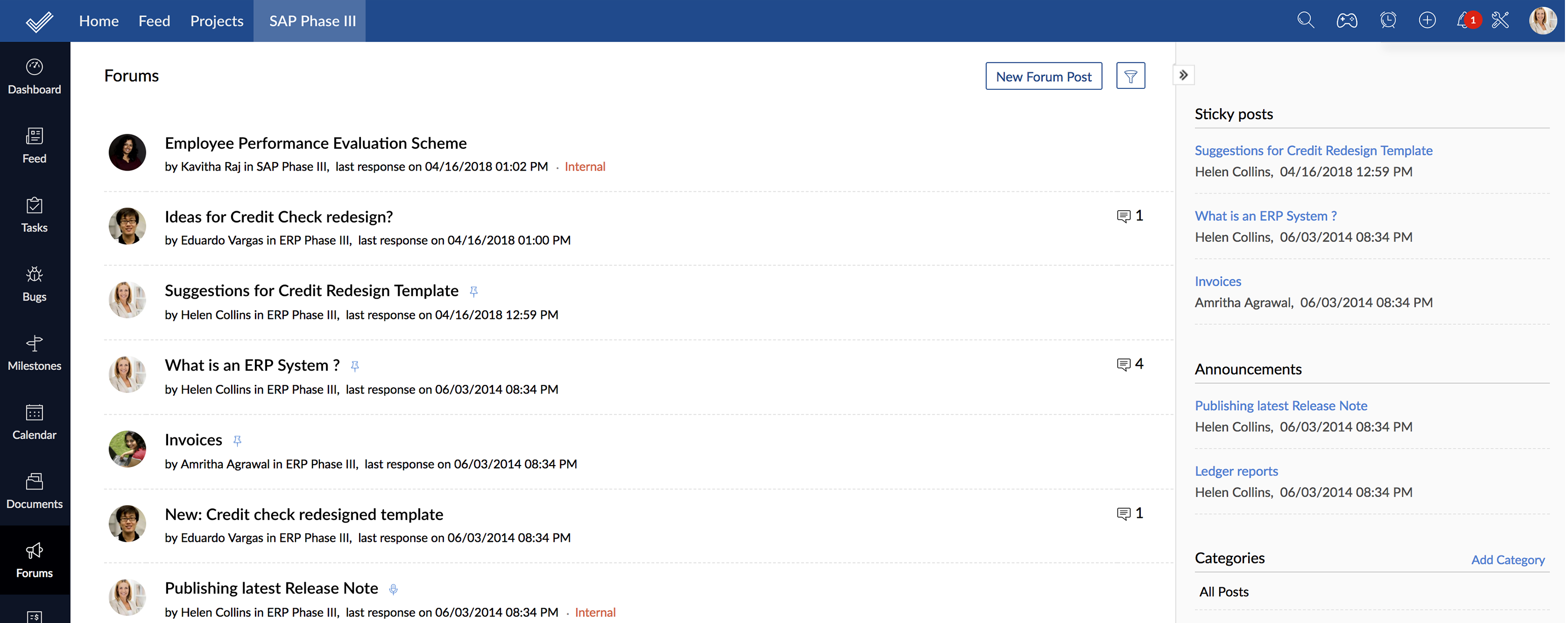Open What is an ERP System post
The width and height of the screenshot is (1568, 623).
(252, 365)
